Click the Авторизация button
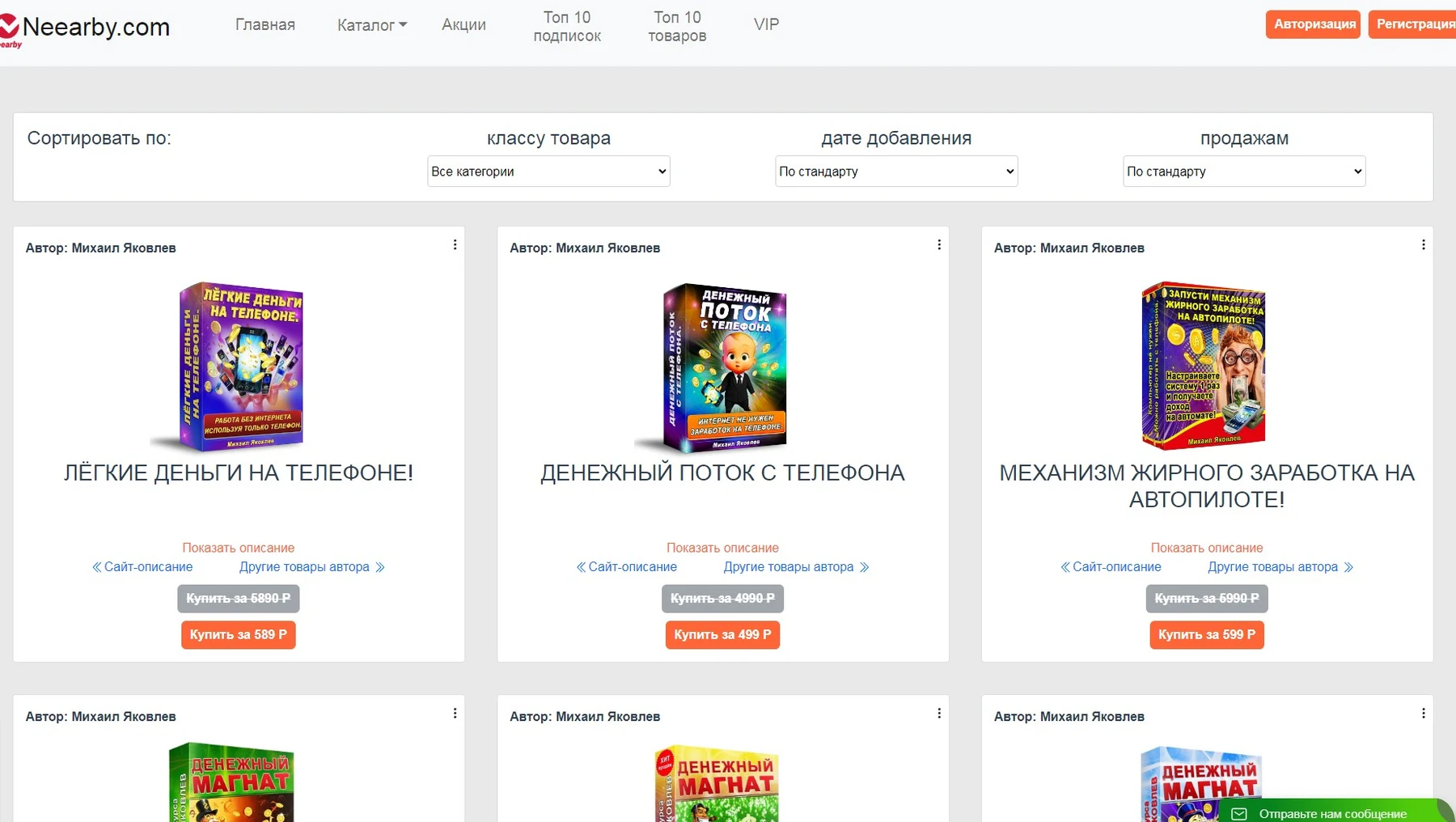1456x822 pixels. point(1314,24)
